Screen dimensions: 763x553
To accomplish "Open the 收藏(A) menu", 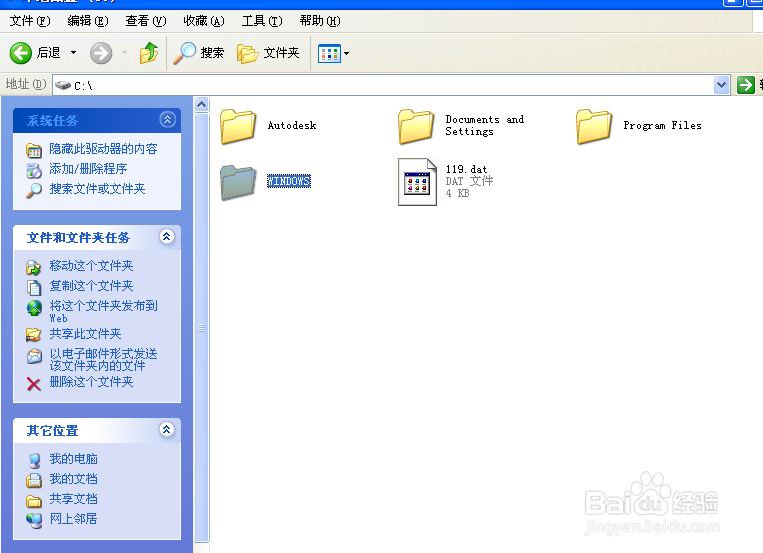I will click(203, 21).
